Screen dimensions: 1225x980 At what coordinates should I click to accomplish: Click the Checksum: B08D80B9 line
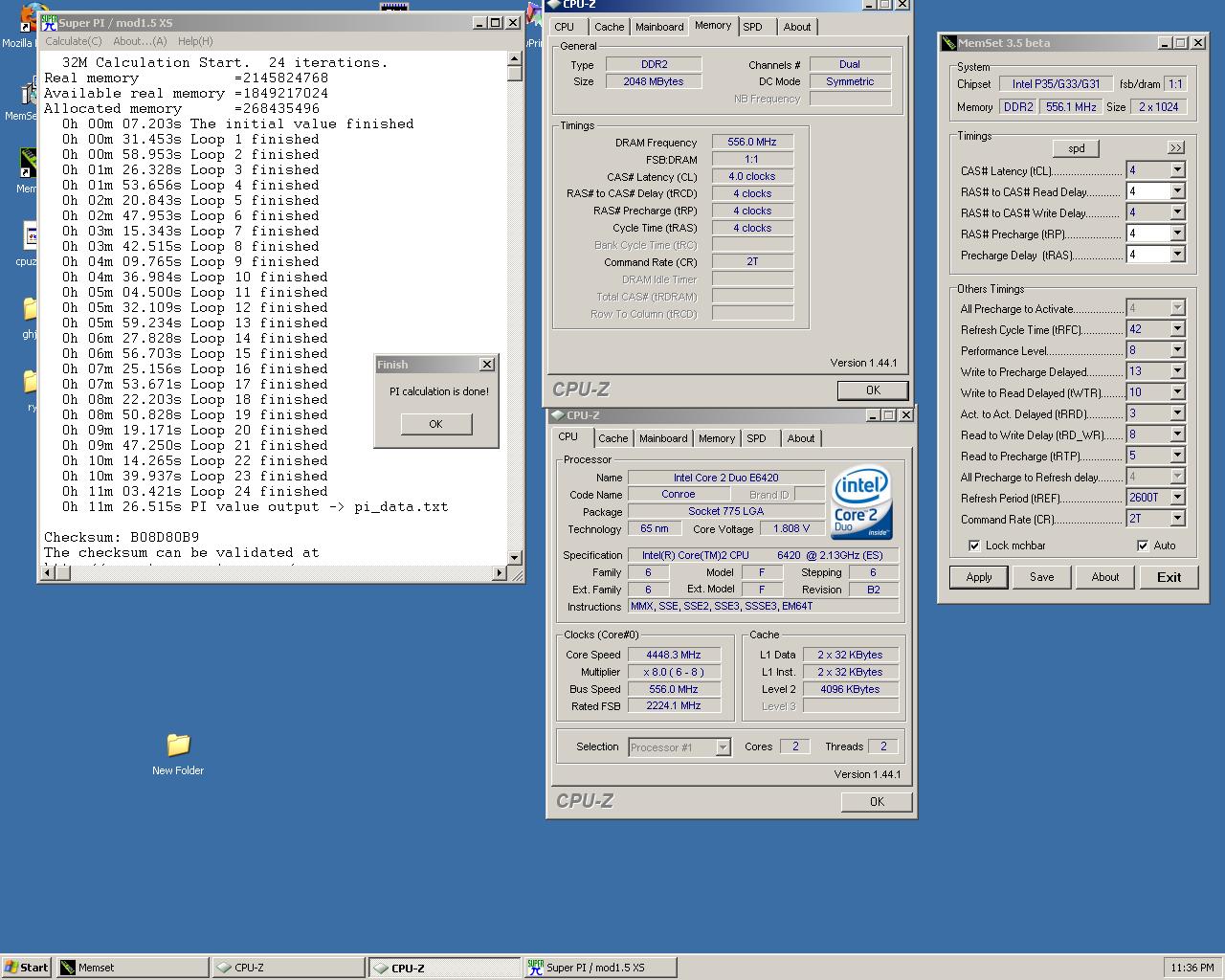pos(122,538)
